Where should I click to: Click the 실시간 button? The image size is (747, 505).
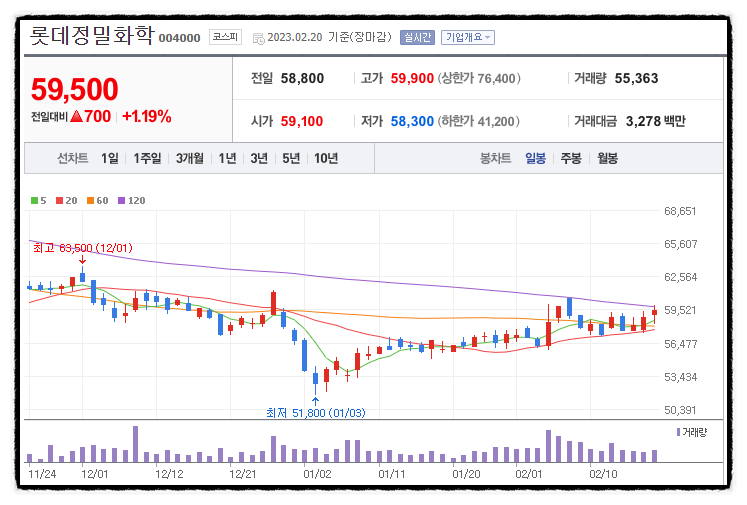point(417,37)
